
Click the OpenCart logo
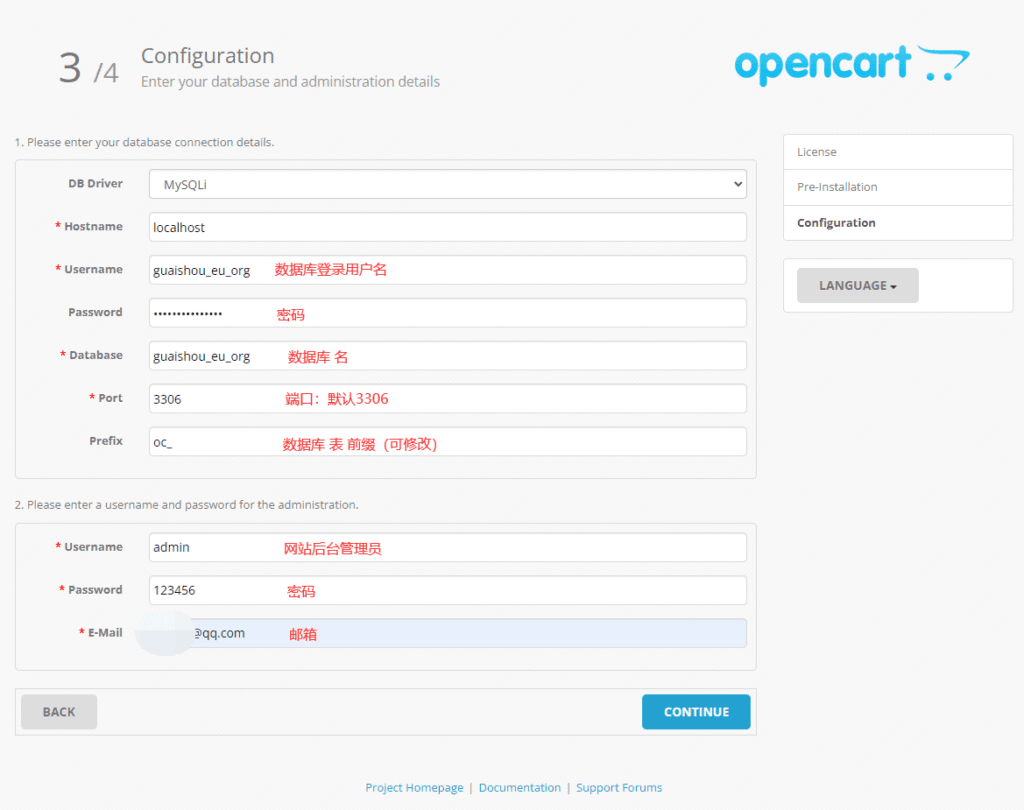851,64
